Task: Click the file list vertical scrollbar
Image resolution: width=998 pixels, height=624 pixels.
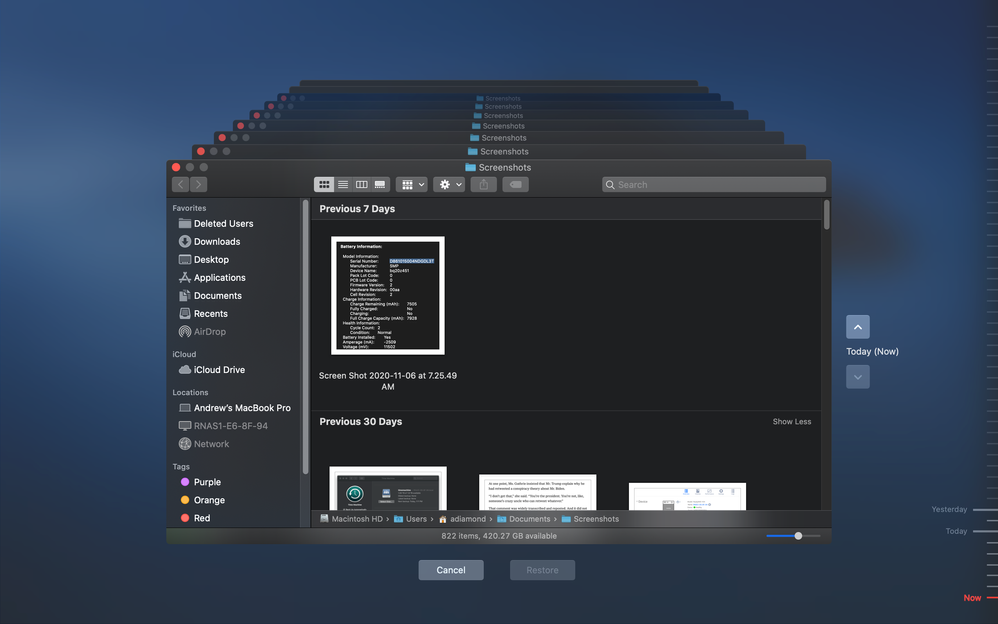Action: [827, 215]
